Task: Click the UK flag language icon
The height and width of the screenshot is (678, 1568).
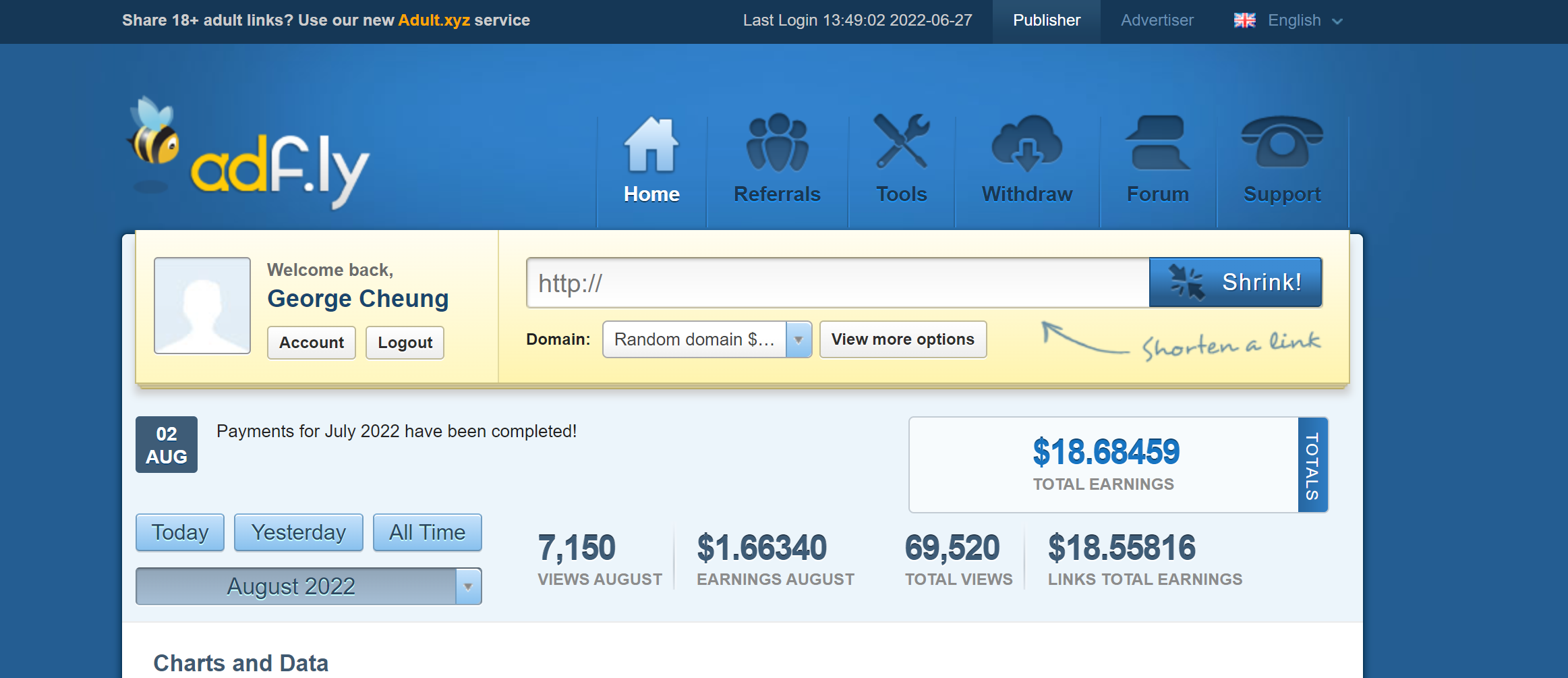Action: point(1245,20)
